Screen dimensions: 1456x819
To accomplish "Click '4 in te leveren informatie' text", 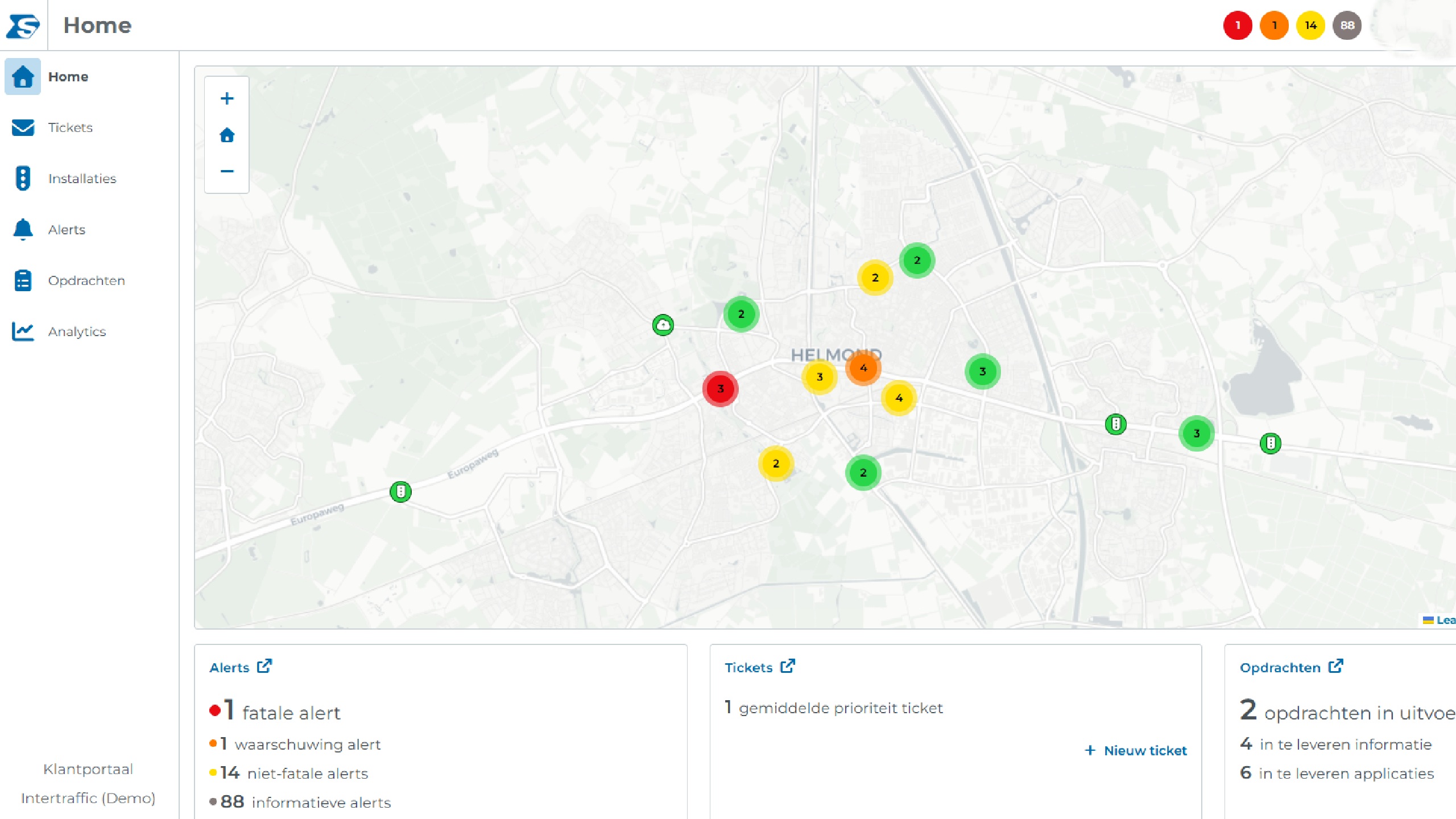I will [1336, 744].
